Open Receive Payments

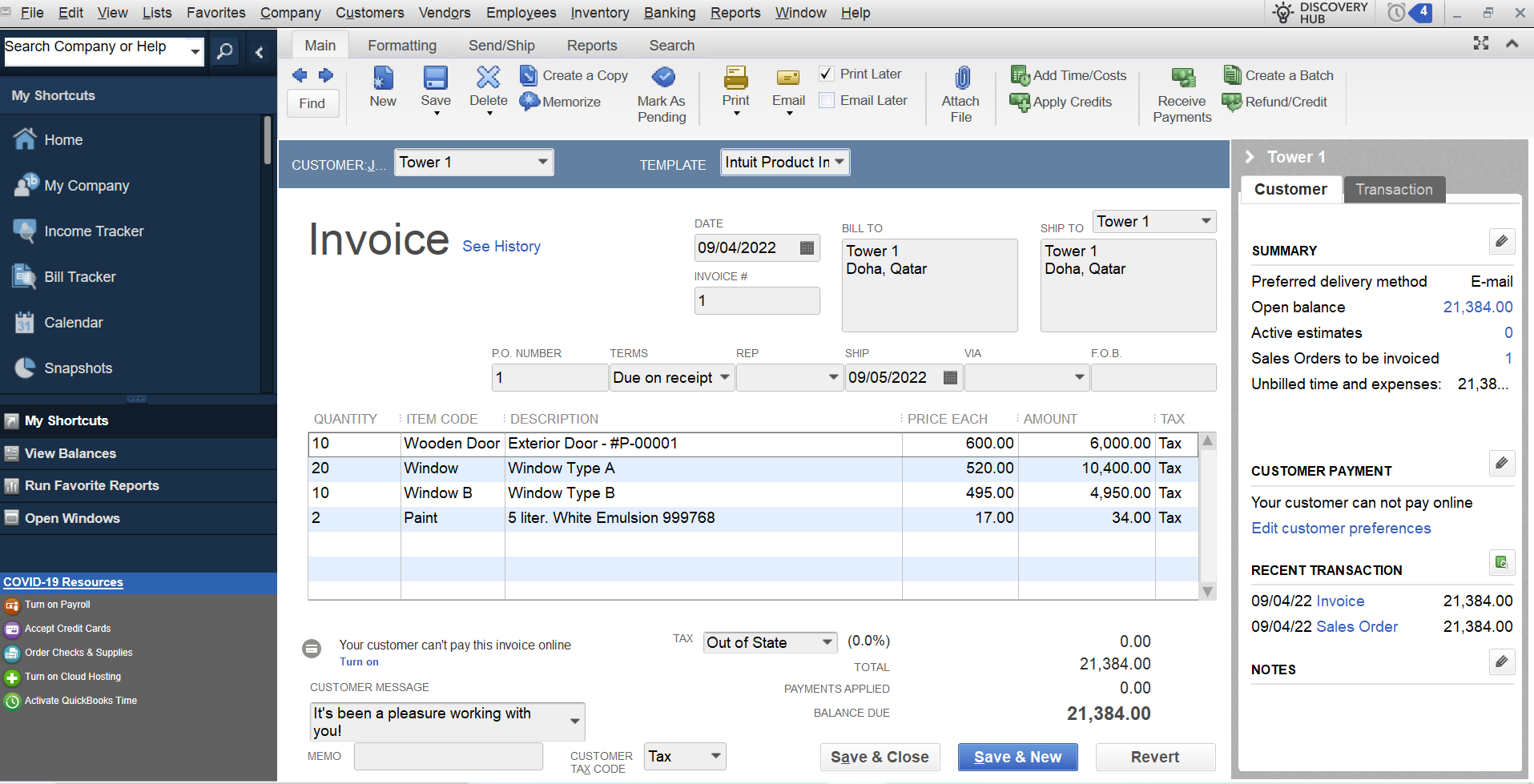[x=1182, y=94]
